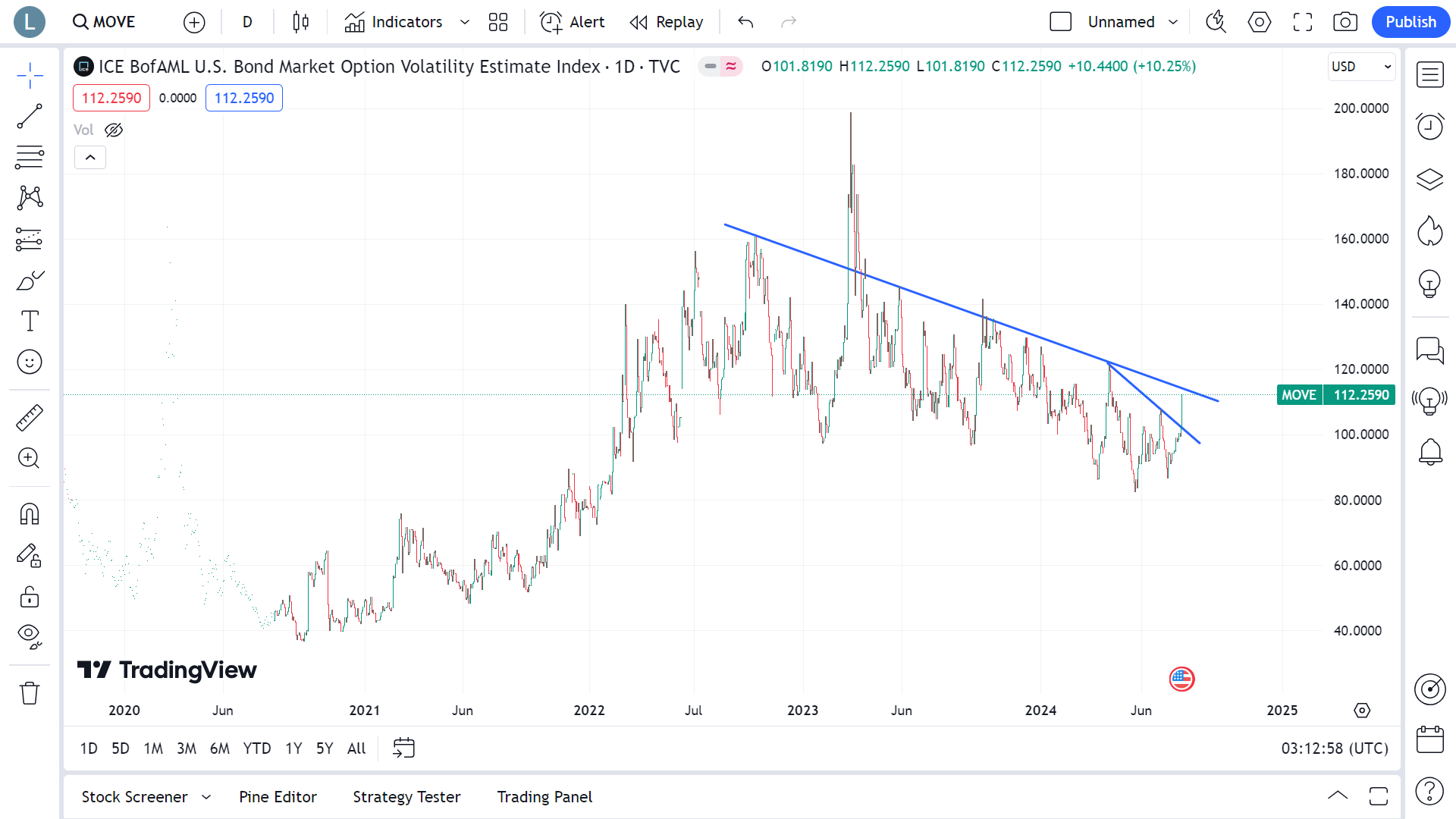This screenshot has width=1456, height=819.
Task: Search symbol MOVE field
Action: click(104, 22)
